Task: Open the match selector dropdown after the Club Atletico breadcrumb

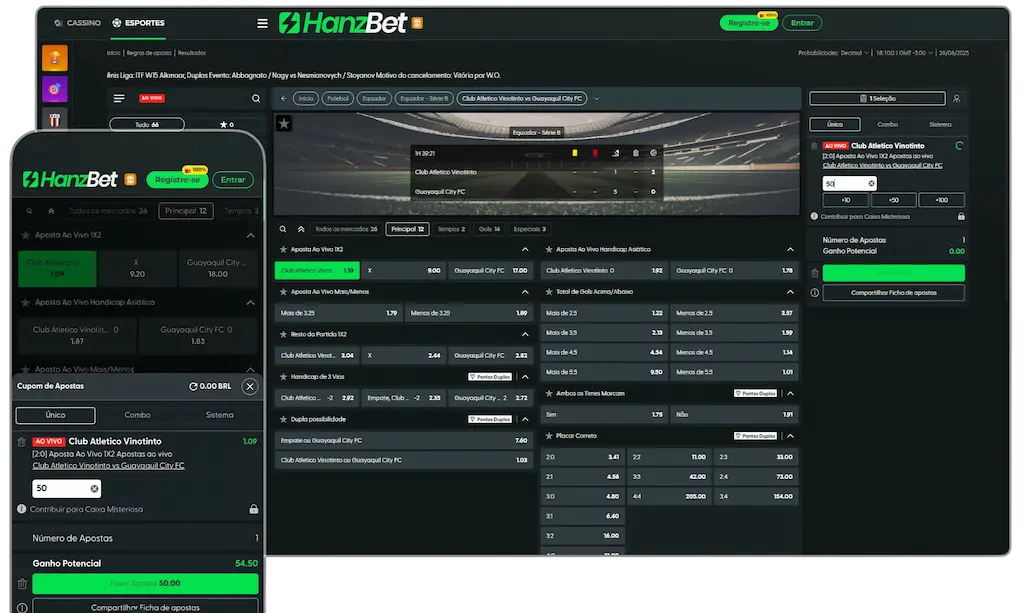Action: click(596, 99)
